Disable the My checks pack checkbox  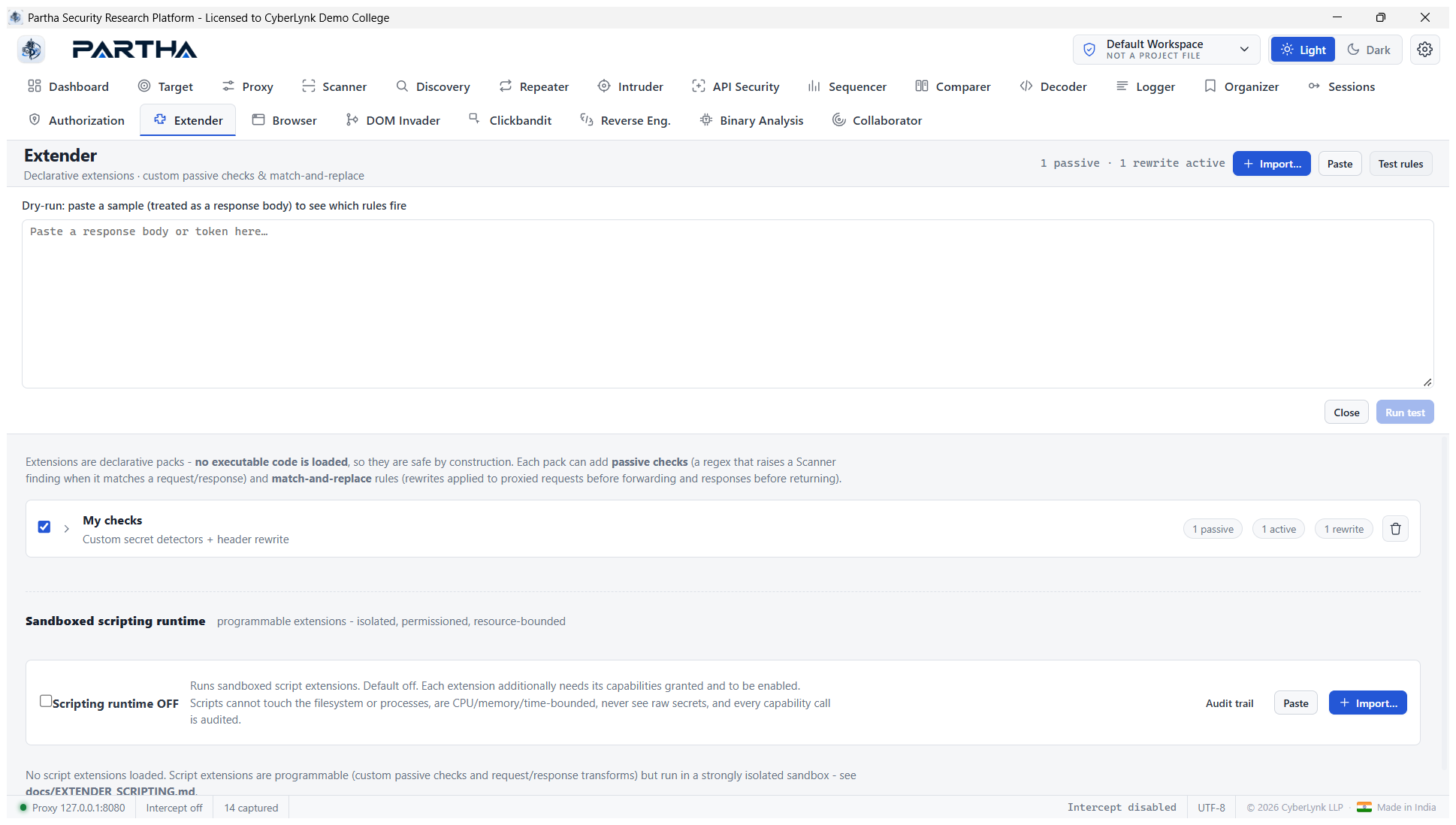coord(44,527)
